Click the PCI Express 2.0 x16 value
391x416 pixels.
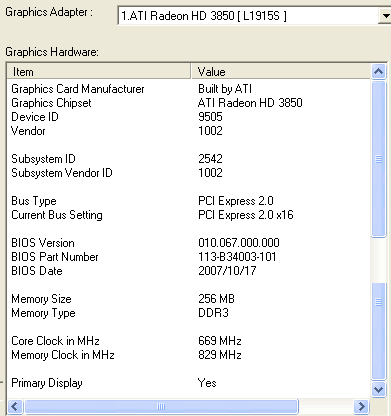coord(246,215)
